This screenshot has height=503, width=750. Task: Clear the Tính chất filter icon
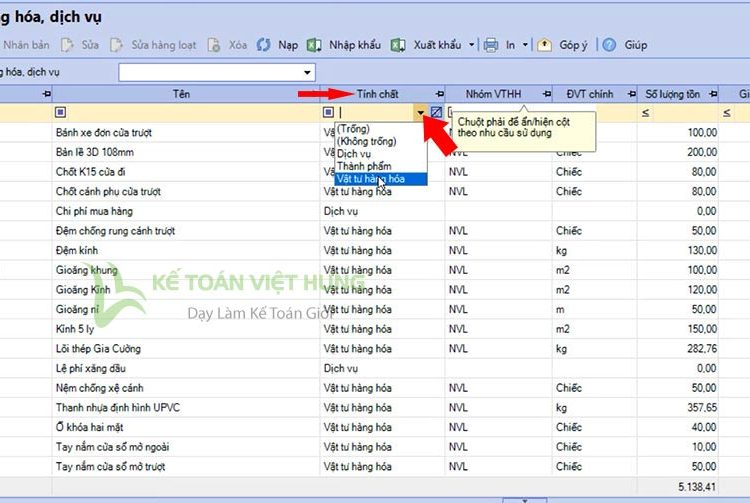pyautogui.click(x=436, y=112)
